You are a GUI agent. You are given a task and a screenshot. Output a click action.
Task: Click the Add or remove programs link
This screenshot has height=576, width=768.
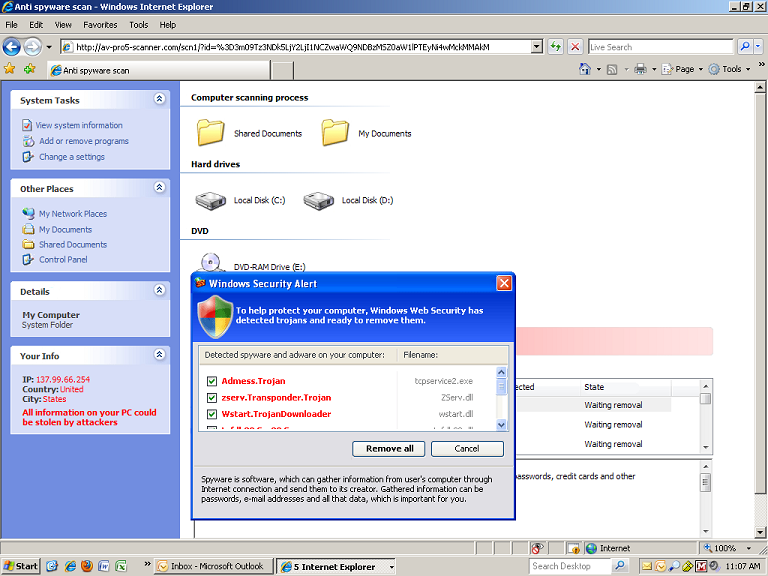(83, 141)
